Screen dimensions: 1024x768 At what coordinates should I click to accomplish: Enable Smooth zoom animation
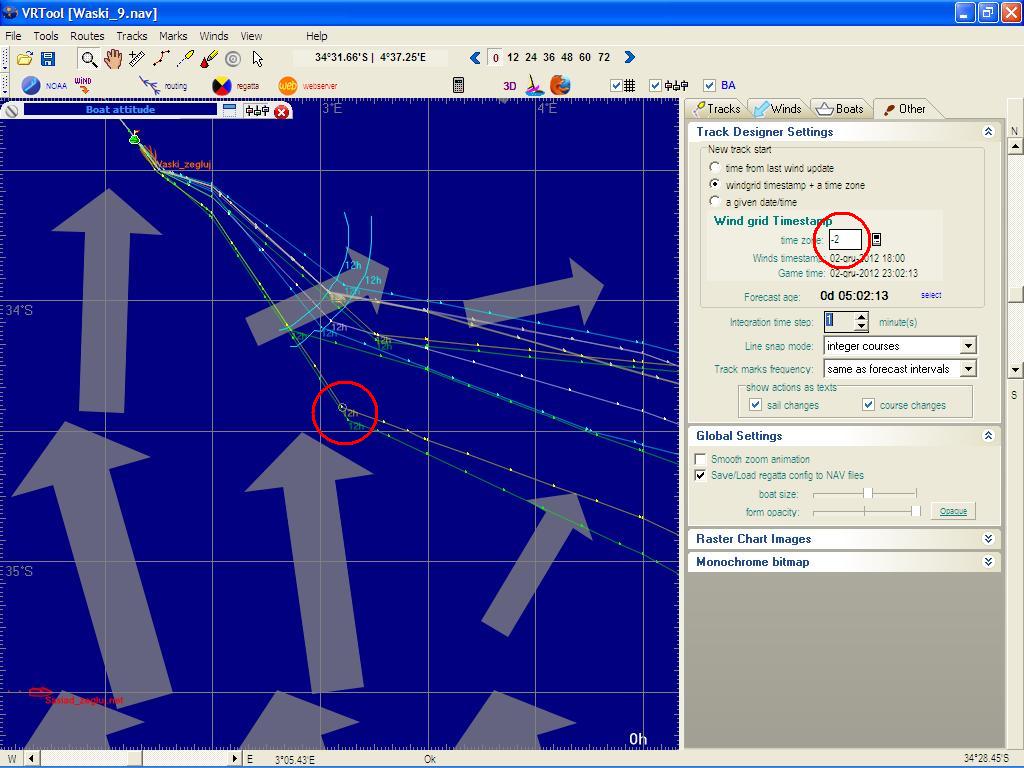click(701, 459)
